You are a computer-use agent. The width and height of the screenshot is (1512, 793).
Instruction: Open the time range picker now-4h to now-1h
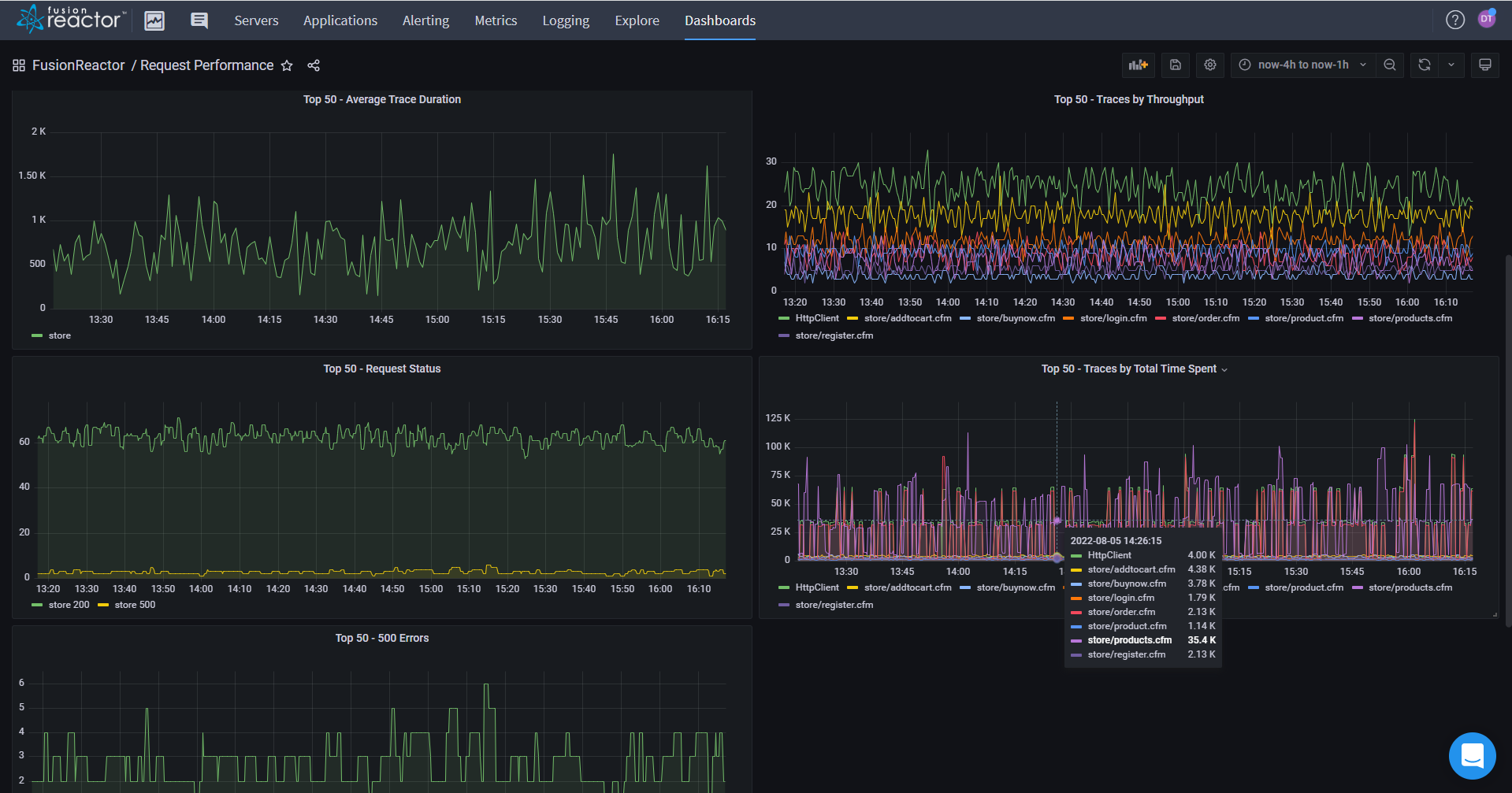(x=1303, y=65)
